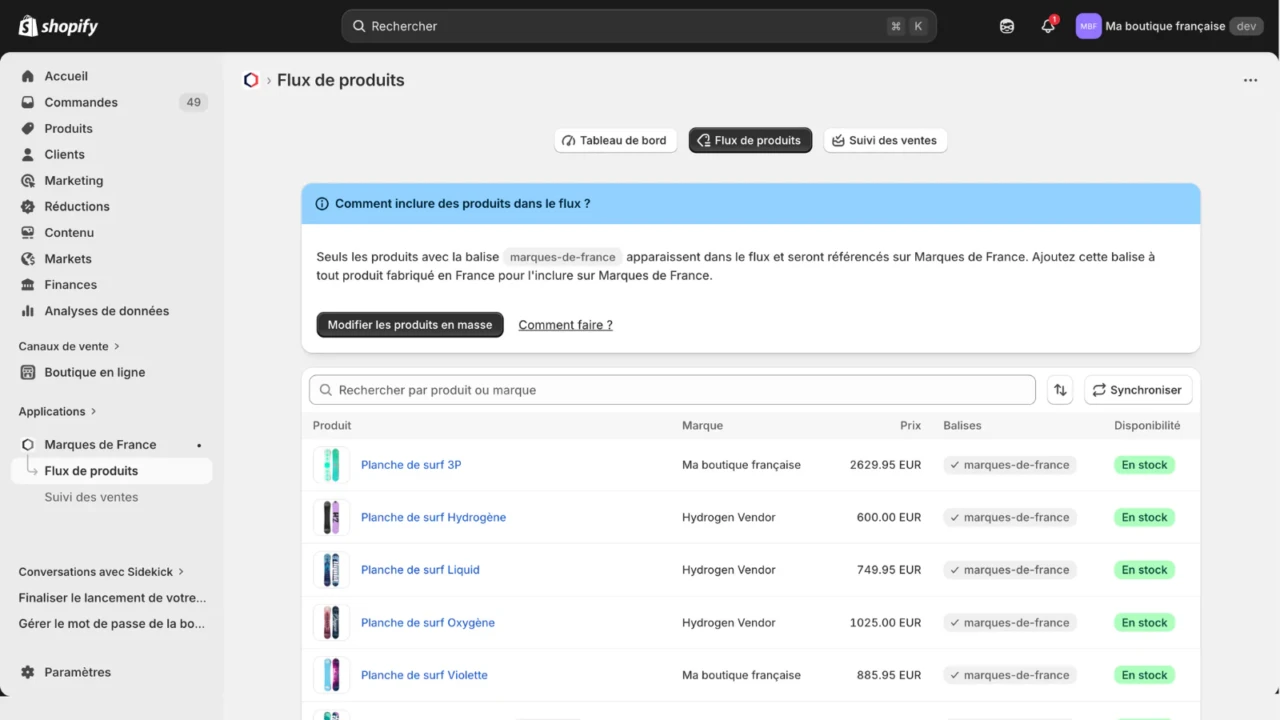1280x720 pixels.
Task: Click the Hydrogen Vendor cell in Liquid row
Action: (x=729, y=570)
